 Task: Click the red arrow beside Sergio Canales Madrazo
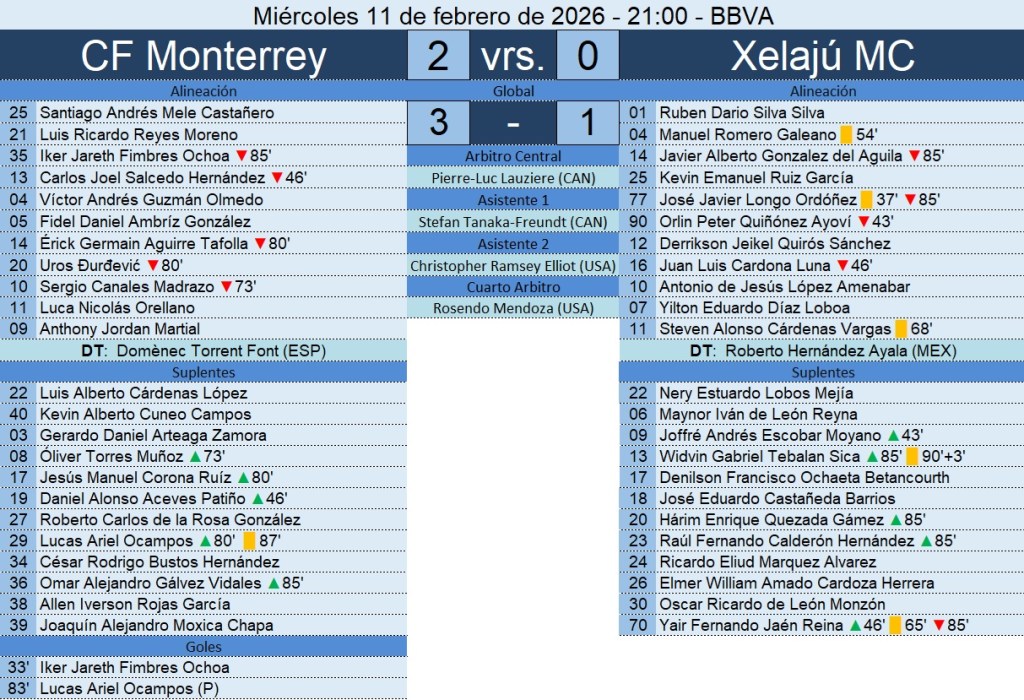[x=225, y=287]
